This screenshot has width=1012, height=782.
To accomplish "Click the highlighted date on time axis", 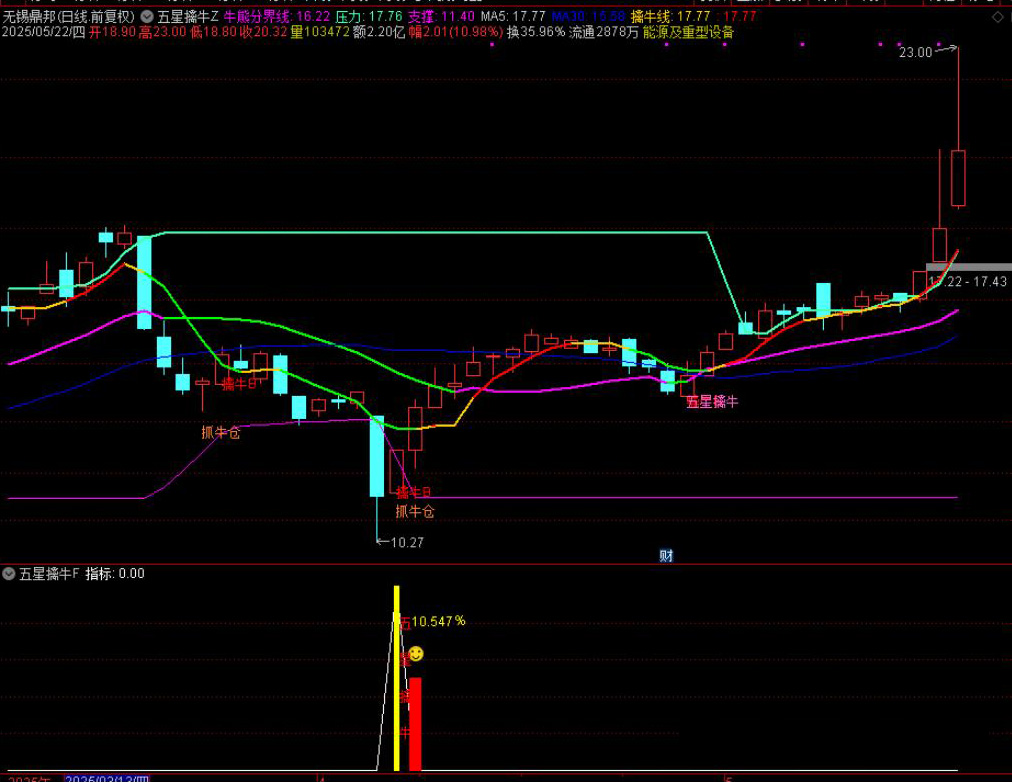I will [x=108, y=778].
